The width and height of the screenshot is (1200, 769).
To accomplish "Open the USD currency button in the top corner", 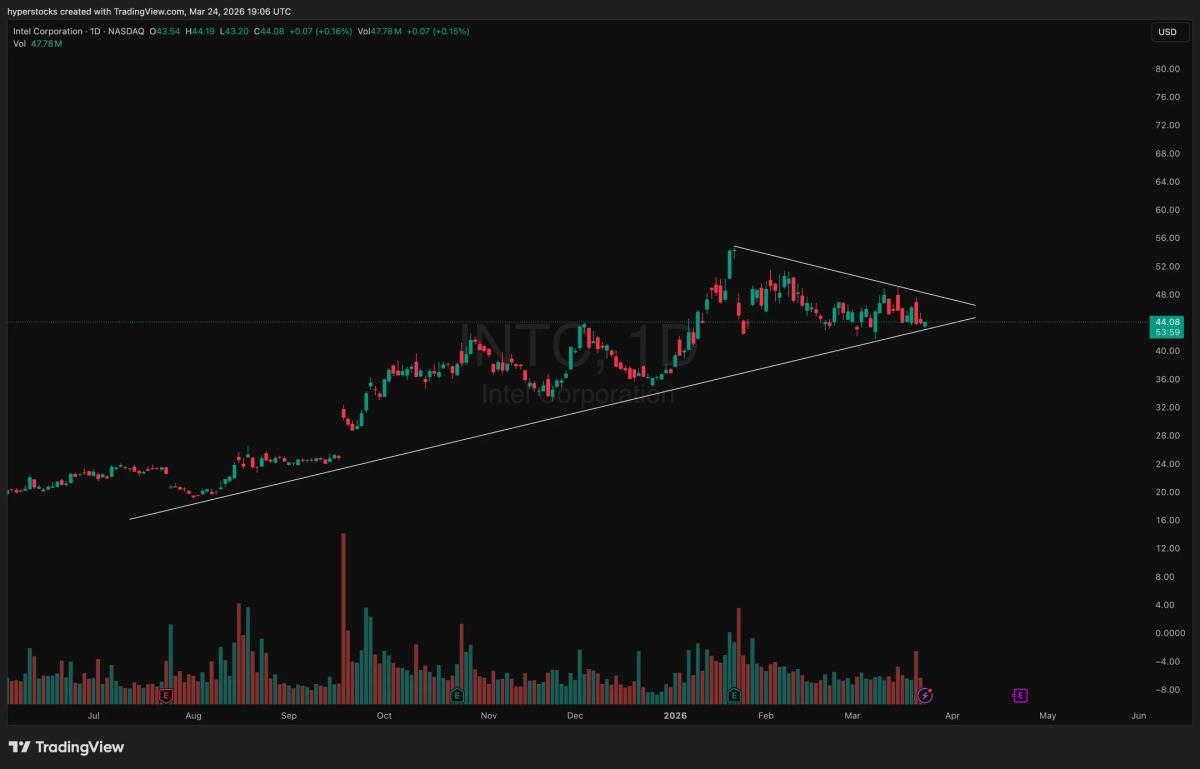I will [x=1166, y=32].
